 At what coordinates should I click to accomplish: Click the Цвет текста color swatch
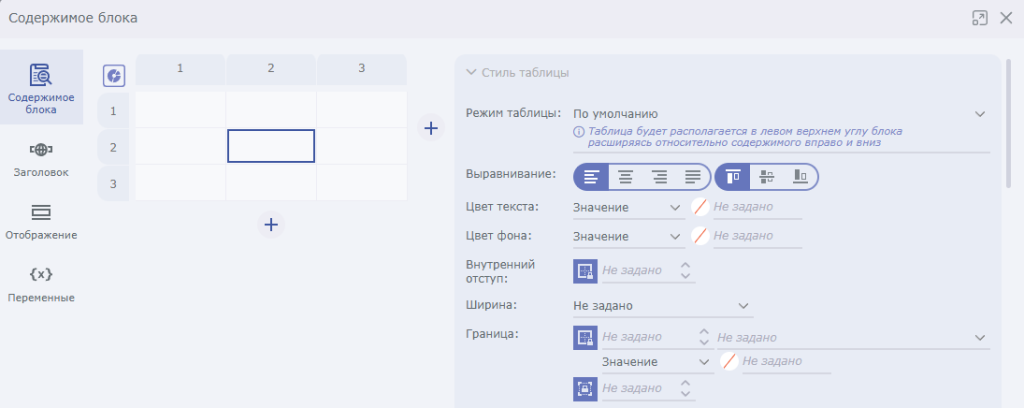click(x=702, y=208)
